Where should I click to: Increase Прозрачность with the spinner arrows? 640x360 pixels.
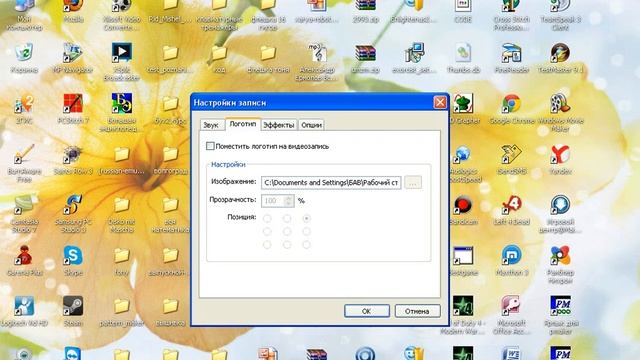pos(289,198)
